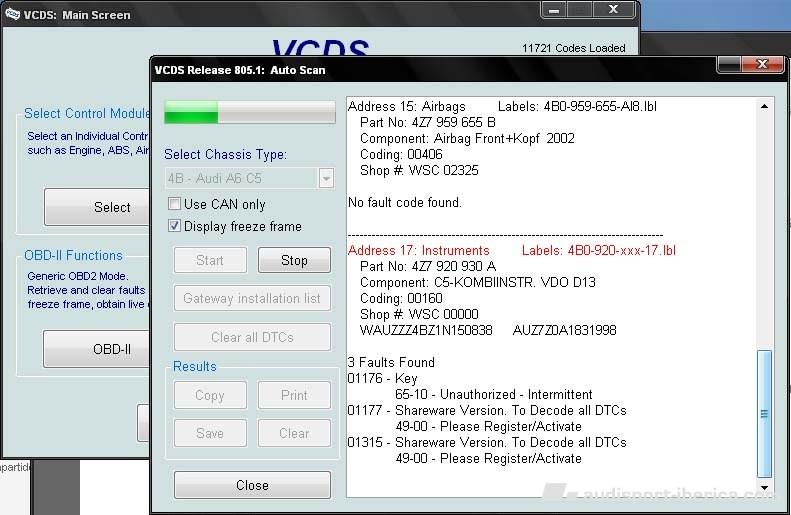Viewport: 791px width, 515px height.
Task: Print the scan results
Action: point(294,395)
